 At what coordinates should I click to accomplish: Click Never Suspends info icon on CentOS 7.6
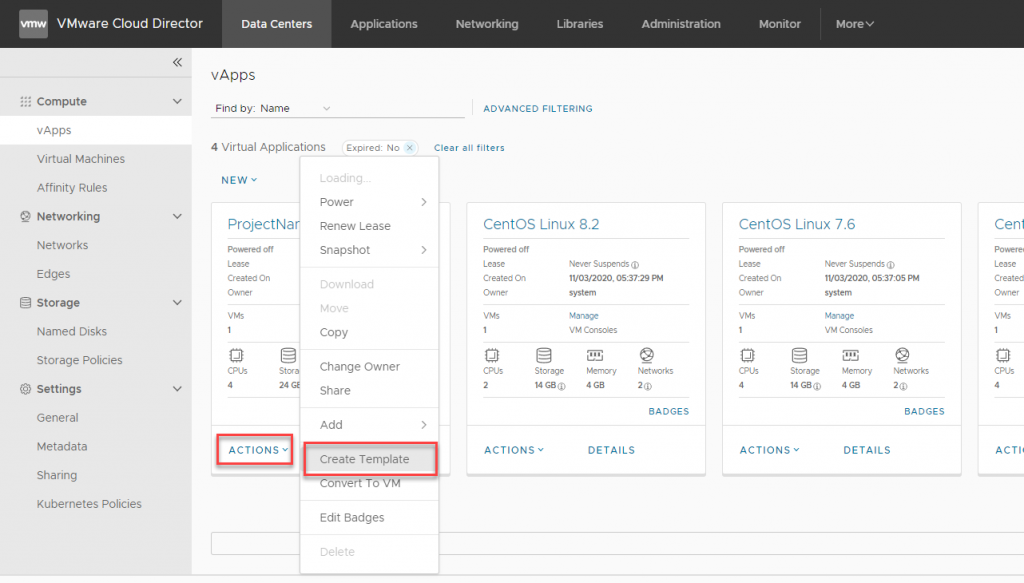[891, 264]
